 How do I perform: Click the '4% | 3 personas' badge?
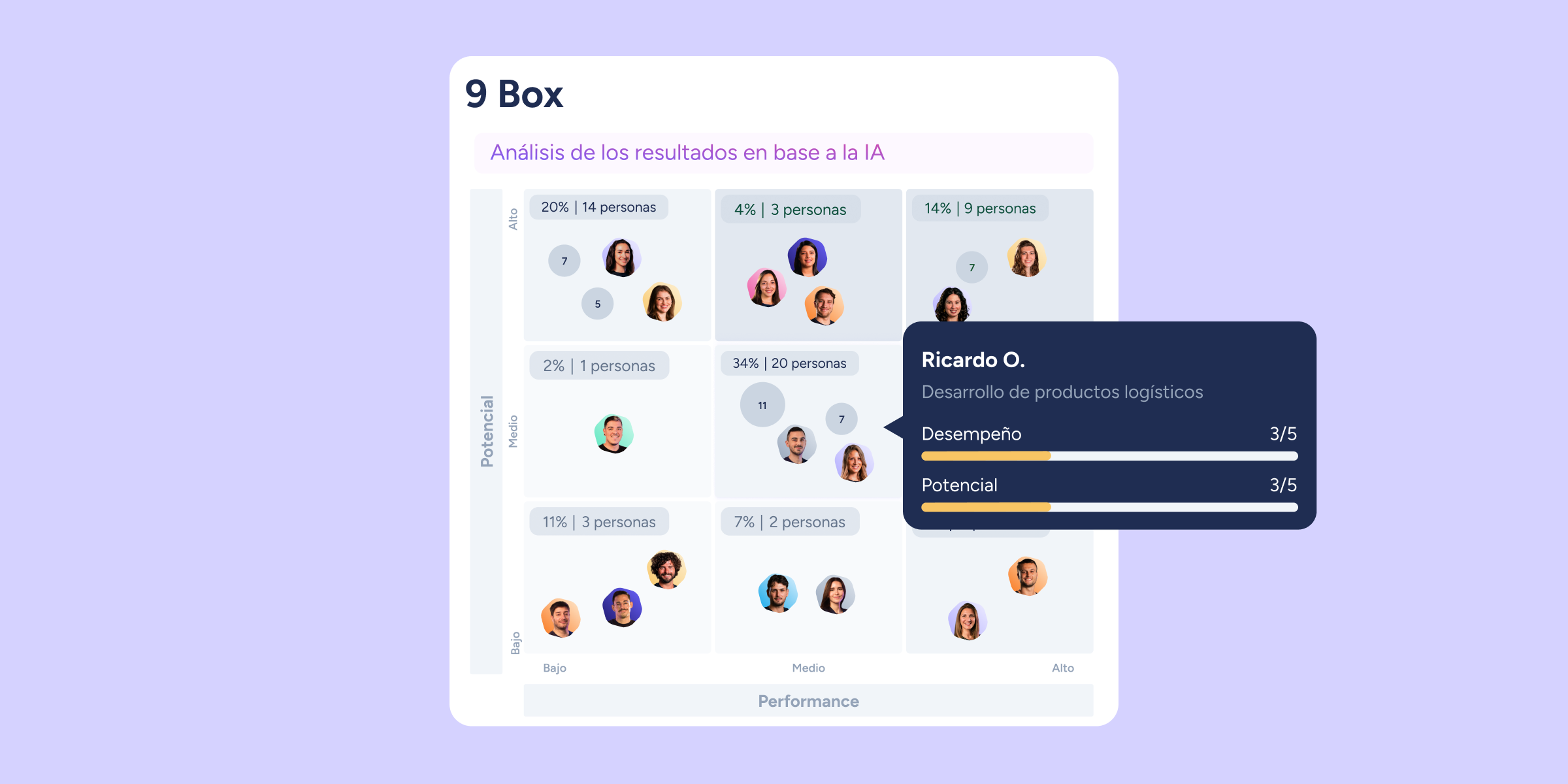790,210
